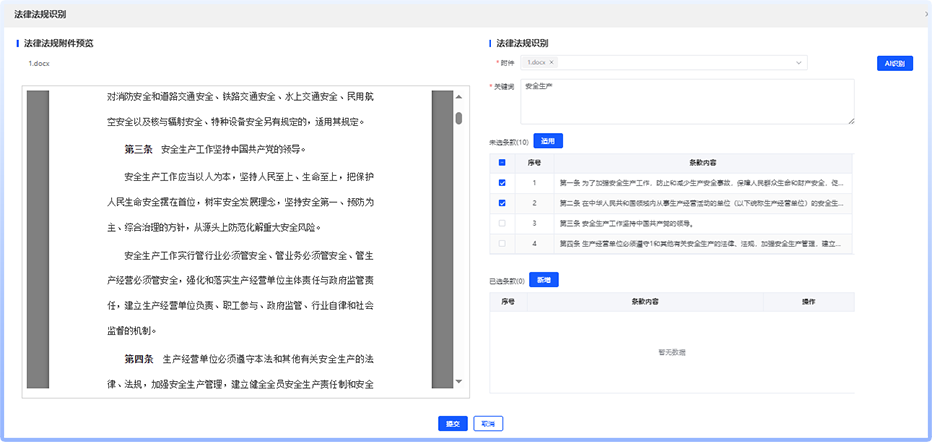Click the 第四条 heading in document preview
This screenshot has width=932, height=442.
[138, 359]
